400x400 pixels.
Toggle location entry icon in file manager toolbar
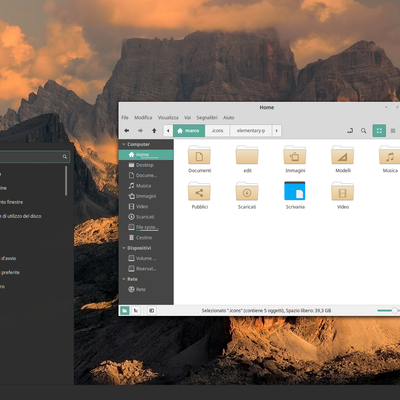click(350, 131)
